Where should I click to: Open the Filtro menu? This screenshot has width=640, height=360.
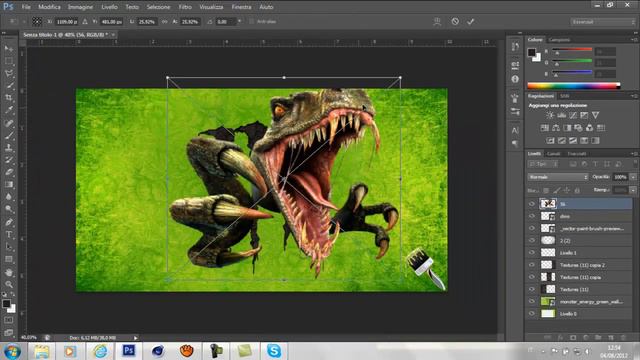185,7
